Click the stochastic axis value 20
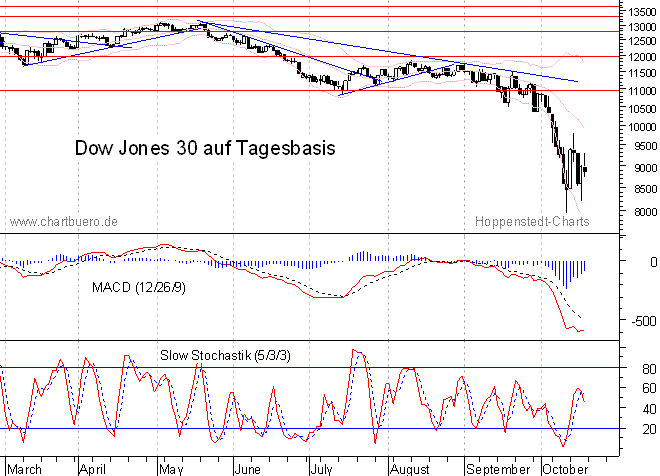The height and width of the screenshot is (476, 660). 649,429
